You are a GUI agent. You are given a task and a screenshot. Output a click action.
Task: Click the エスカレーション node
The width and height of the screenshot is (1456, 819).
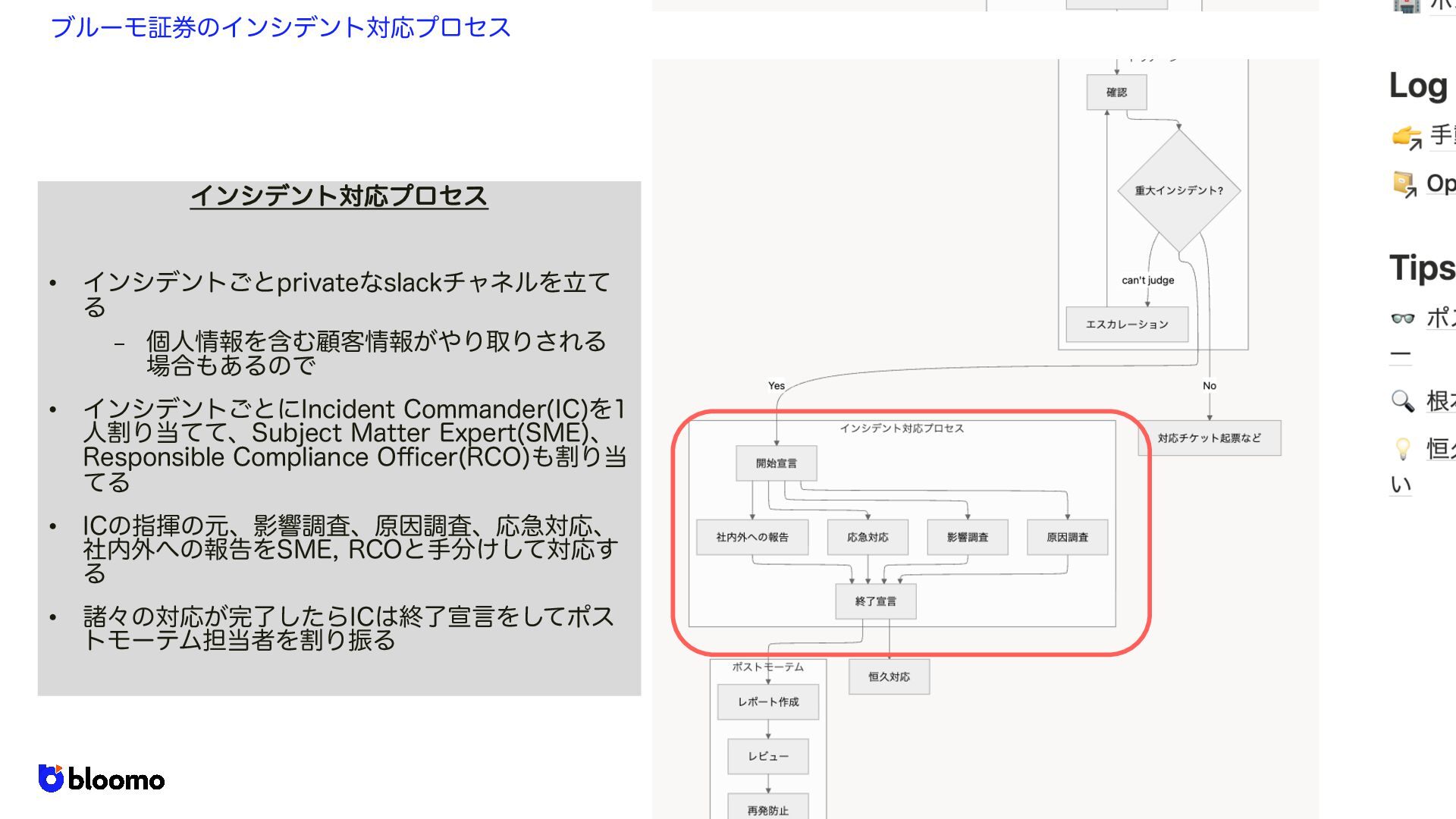(1126, 325)
